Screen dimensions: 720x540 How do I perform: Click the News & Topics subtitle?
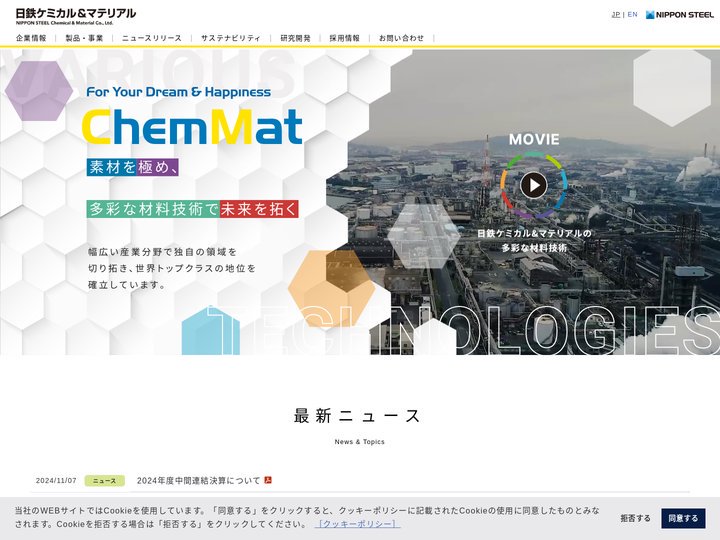coord(360,442)
